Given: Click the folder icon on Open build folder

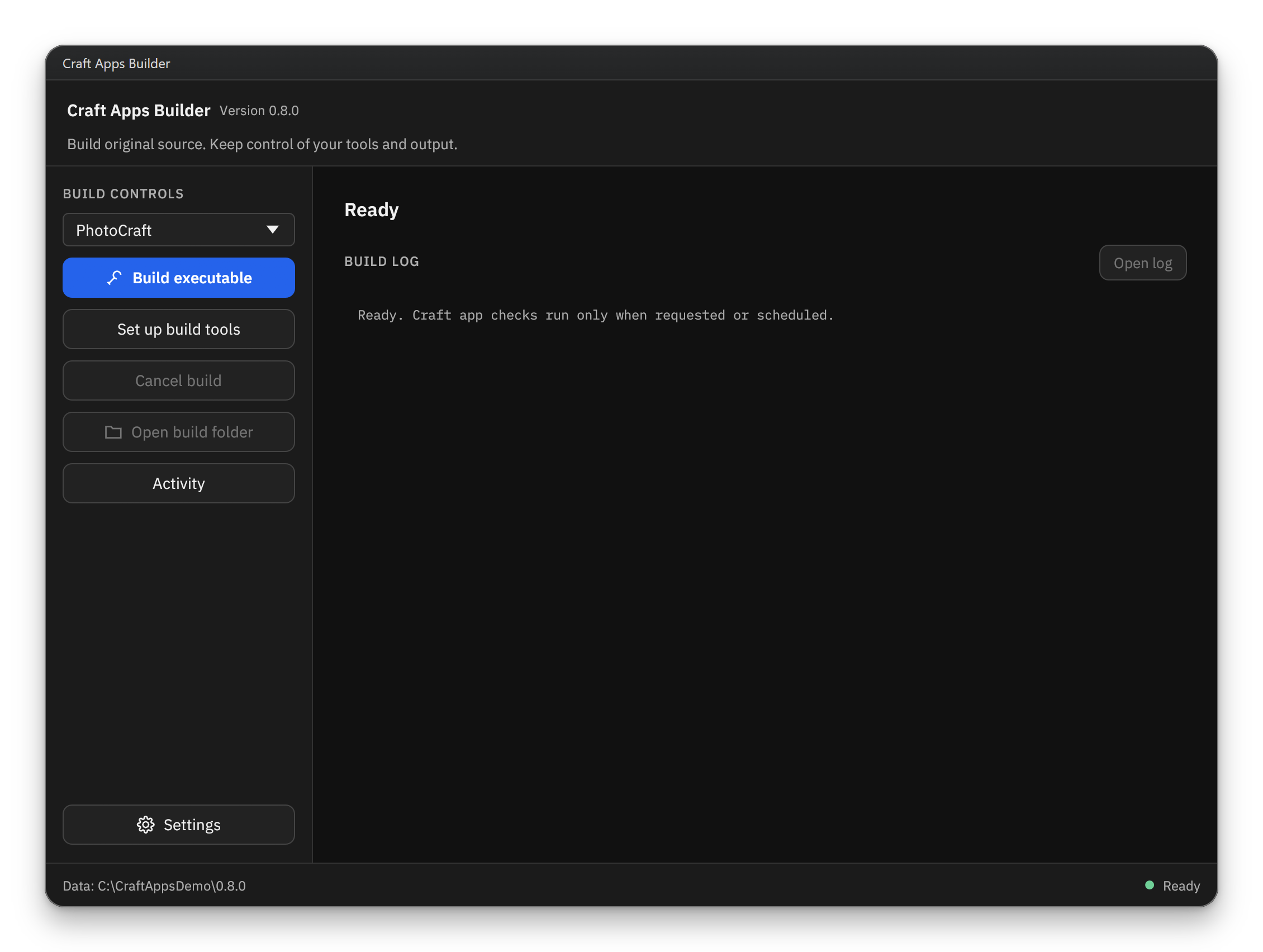Looking at the screenshot, I should tap(113, 432).
